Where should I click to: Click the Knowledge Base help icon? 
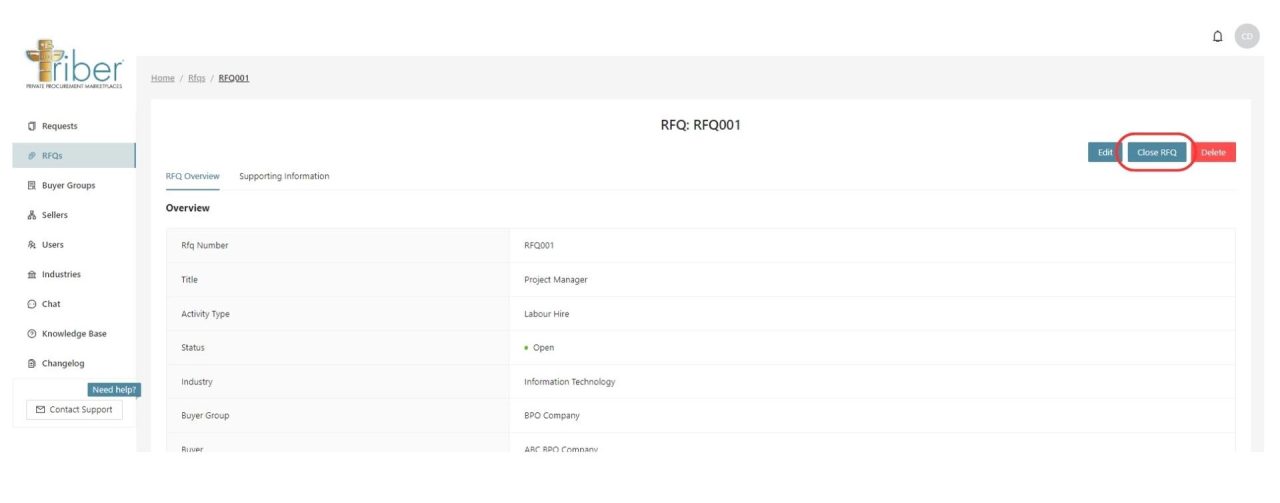(32, 334)
